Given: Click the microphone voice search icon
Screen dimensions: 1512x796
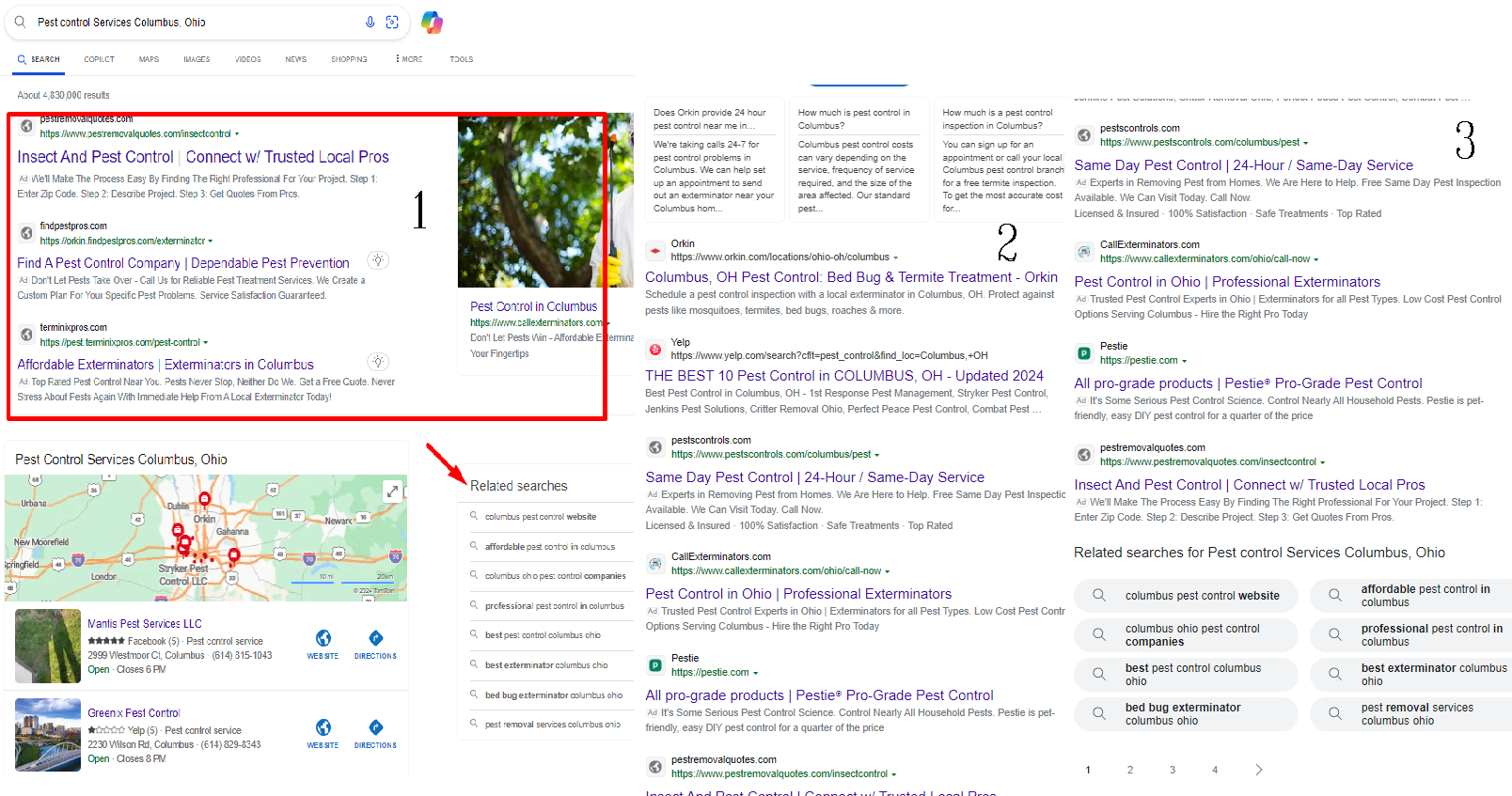Looking at the screenshot, I should coord(370,22).
